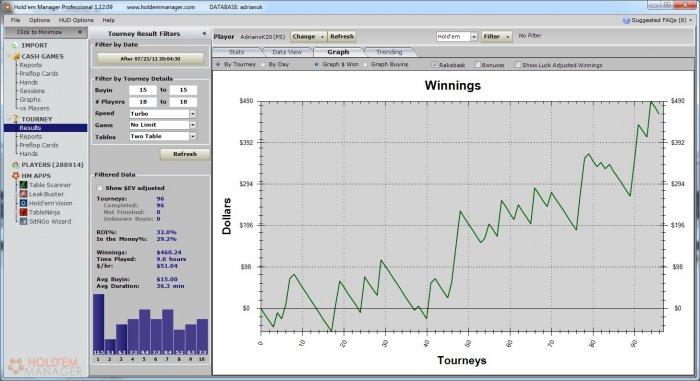Select the Graph $ Won option
The height and width of the screenshot is (381, 700).
tap(316, 64)
